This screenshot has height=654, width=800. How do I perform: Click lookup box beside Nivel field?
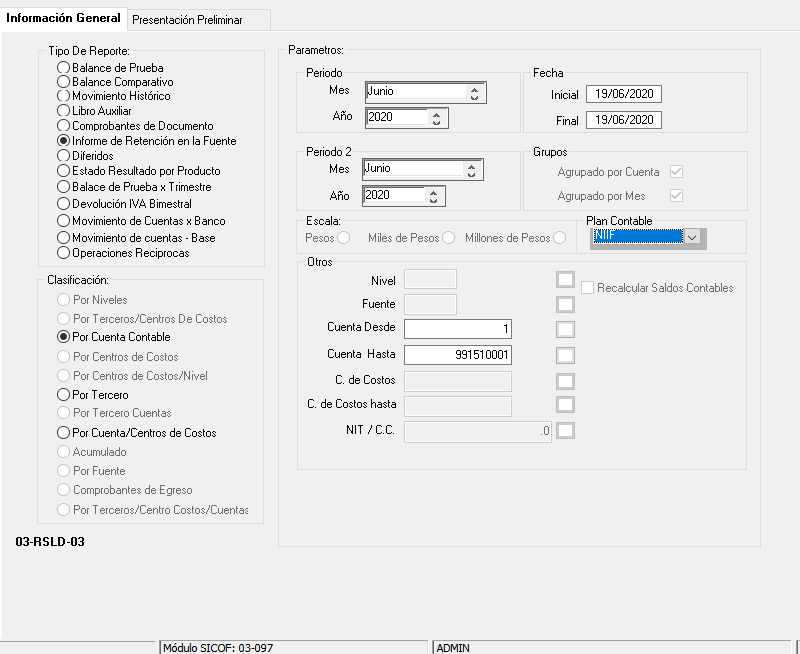tap(566, 279)
